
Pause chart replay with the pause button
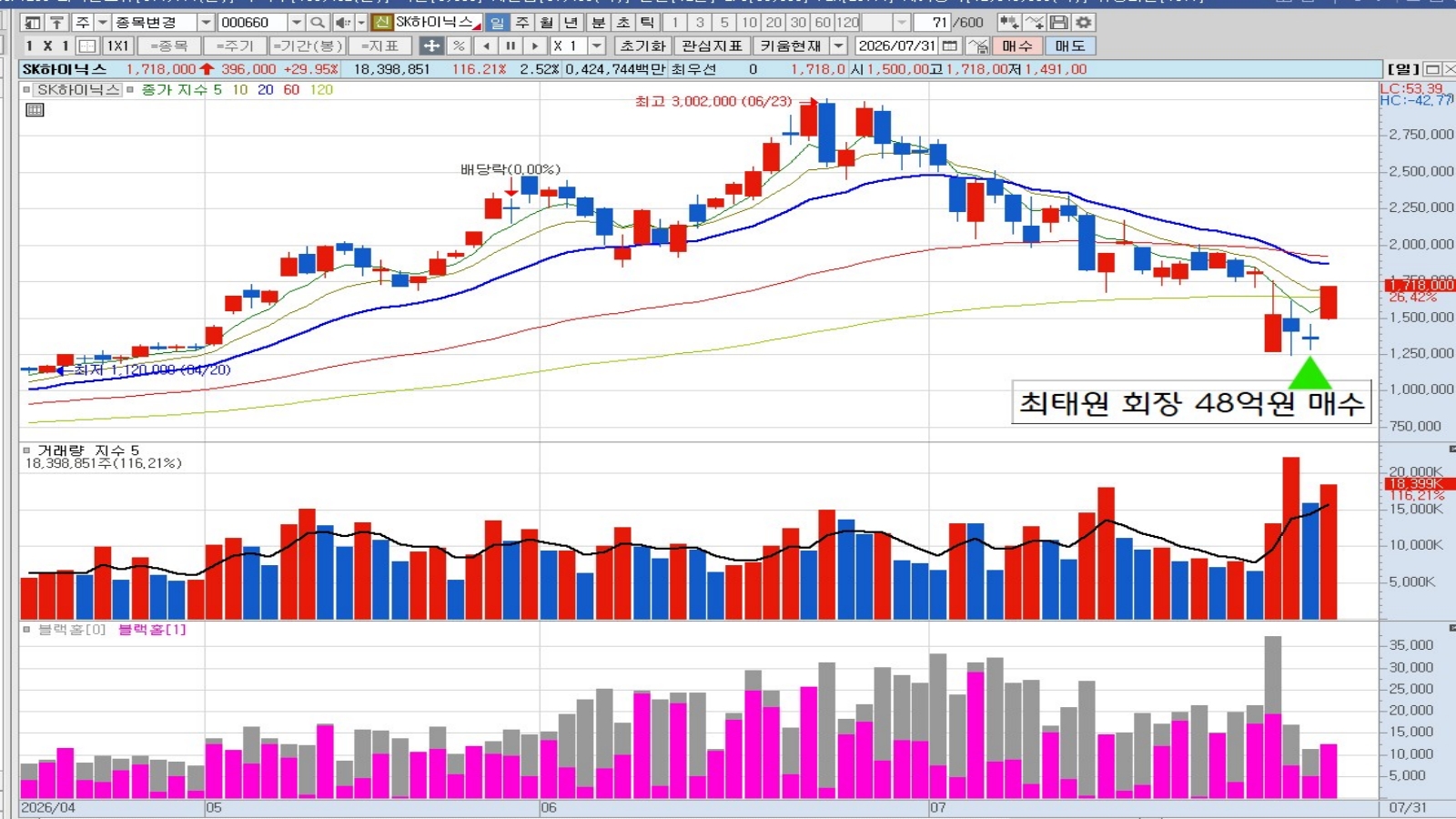pyautogui.click(x=511, y=45)
